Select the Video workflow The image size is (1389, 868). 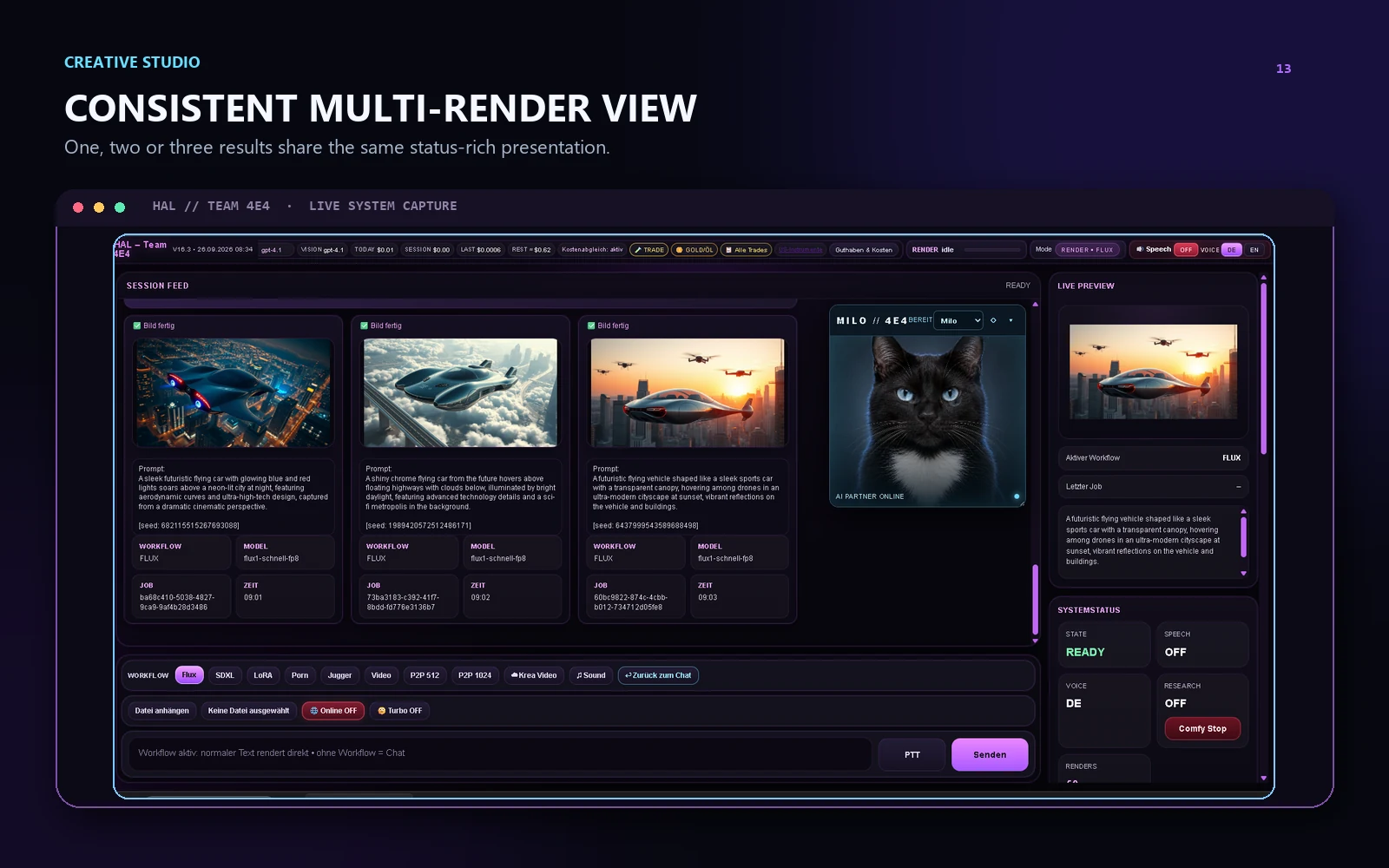[381, 675]
